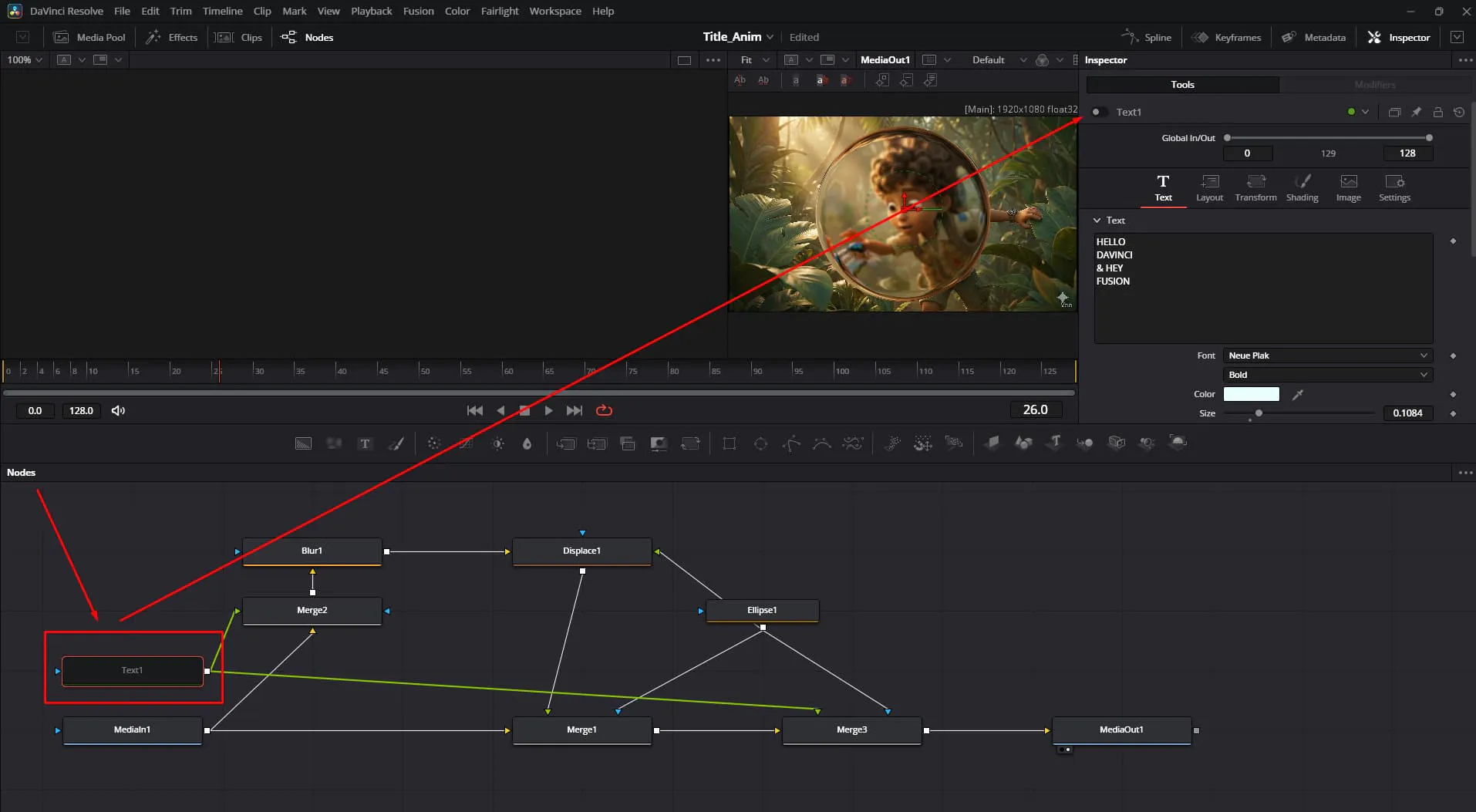Open the Keyframes panel button
Viewport: 1476px width, 812px height.
[x=1226, y=37]
